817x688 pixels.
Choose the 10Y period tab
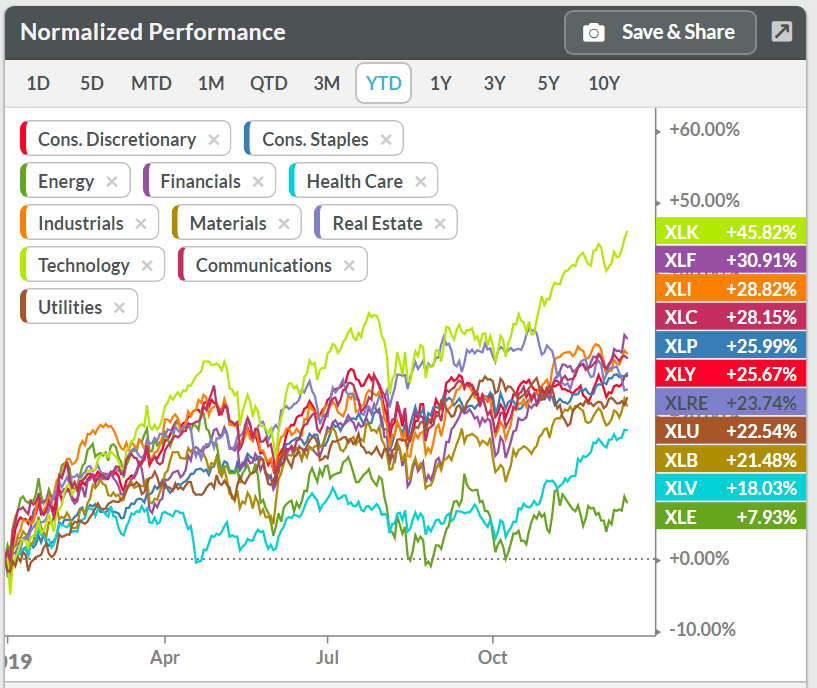(604, 83)
